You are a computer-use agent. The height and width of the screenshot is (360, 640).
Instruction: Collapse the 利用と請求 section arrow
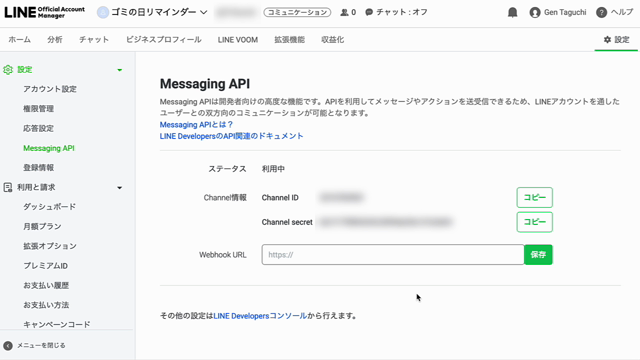[x=120, y=188]
